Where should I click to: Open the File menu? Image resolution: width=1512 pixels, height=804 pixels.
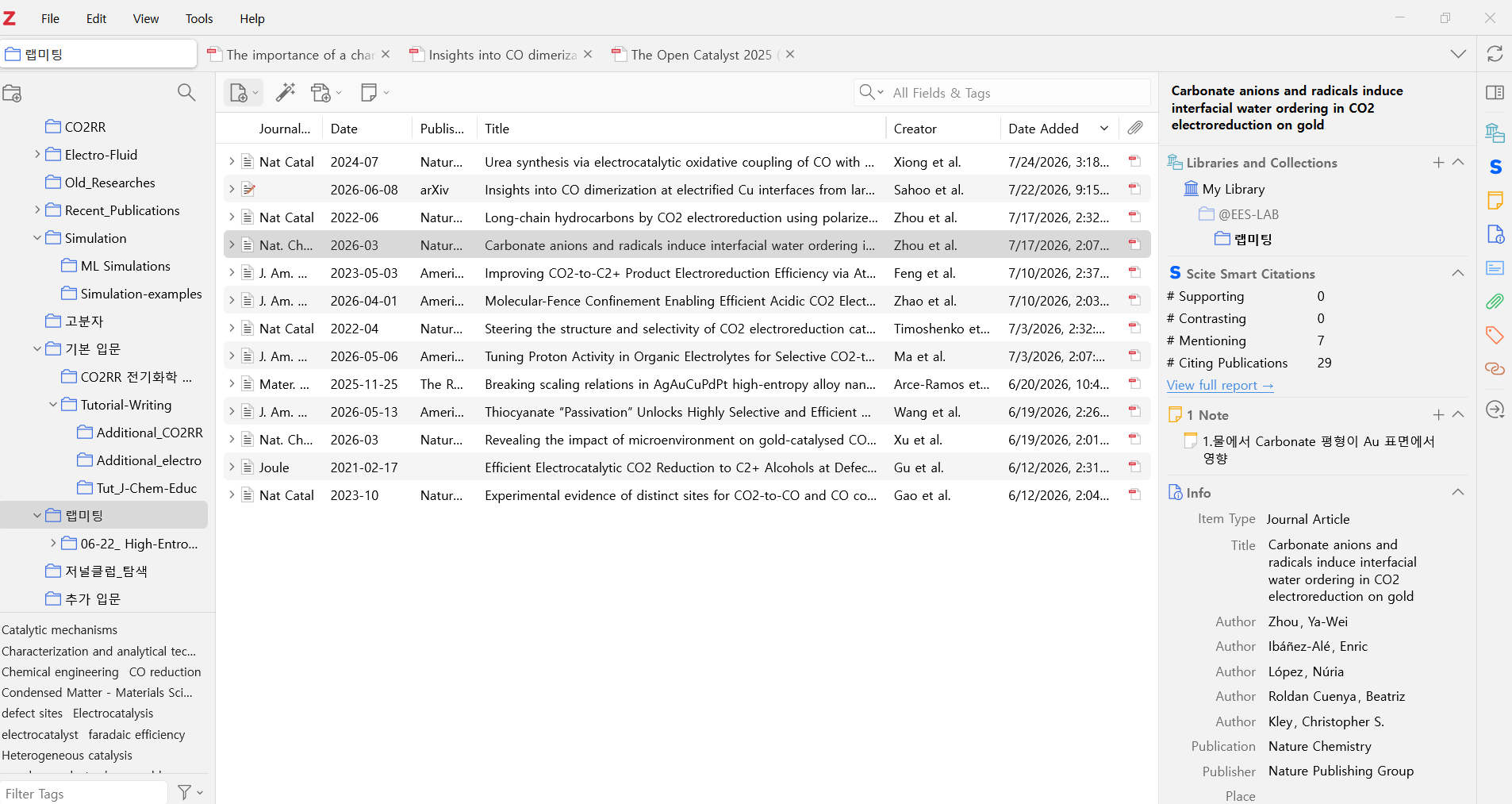tap(50, 18)
